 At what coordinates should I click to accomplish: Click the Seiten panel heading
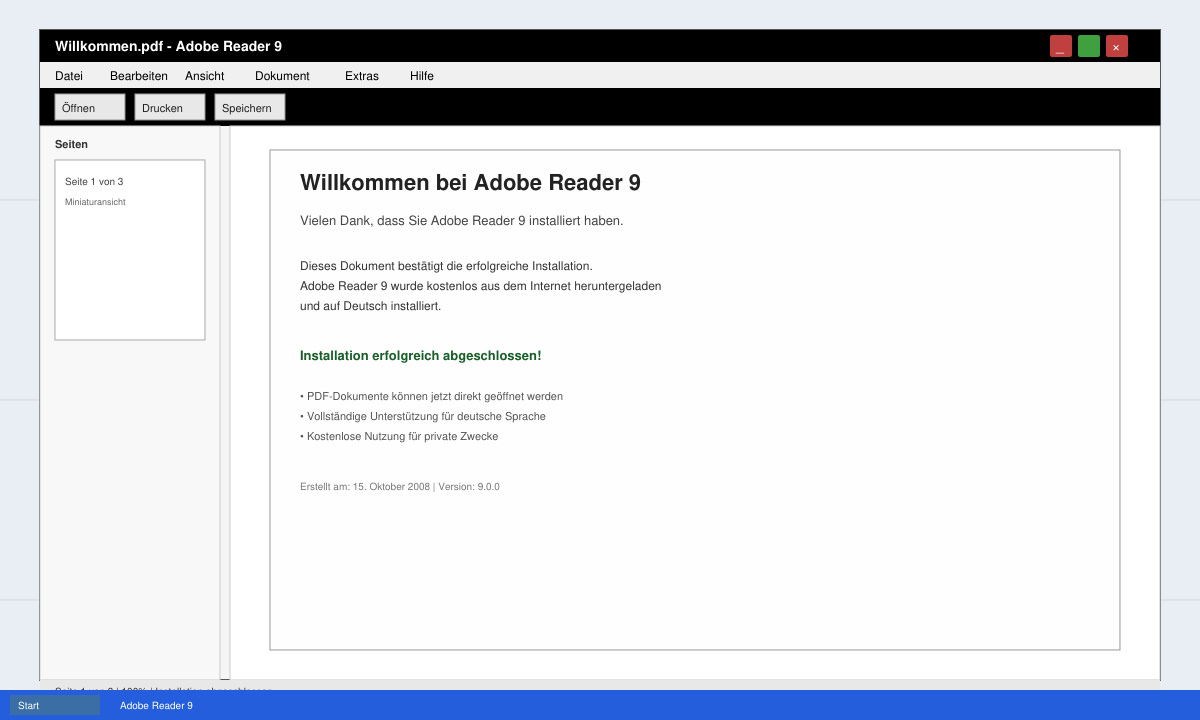pos(71,144)
